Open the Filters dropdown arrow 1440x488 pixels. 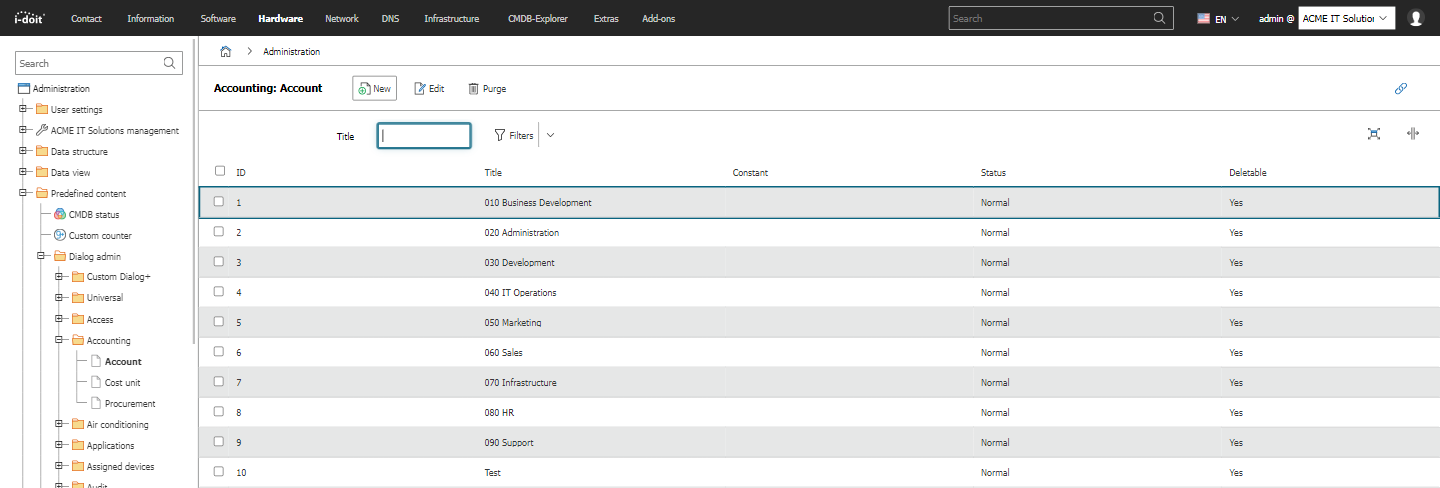pos(550,135)
